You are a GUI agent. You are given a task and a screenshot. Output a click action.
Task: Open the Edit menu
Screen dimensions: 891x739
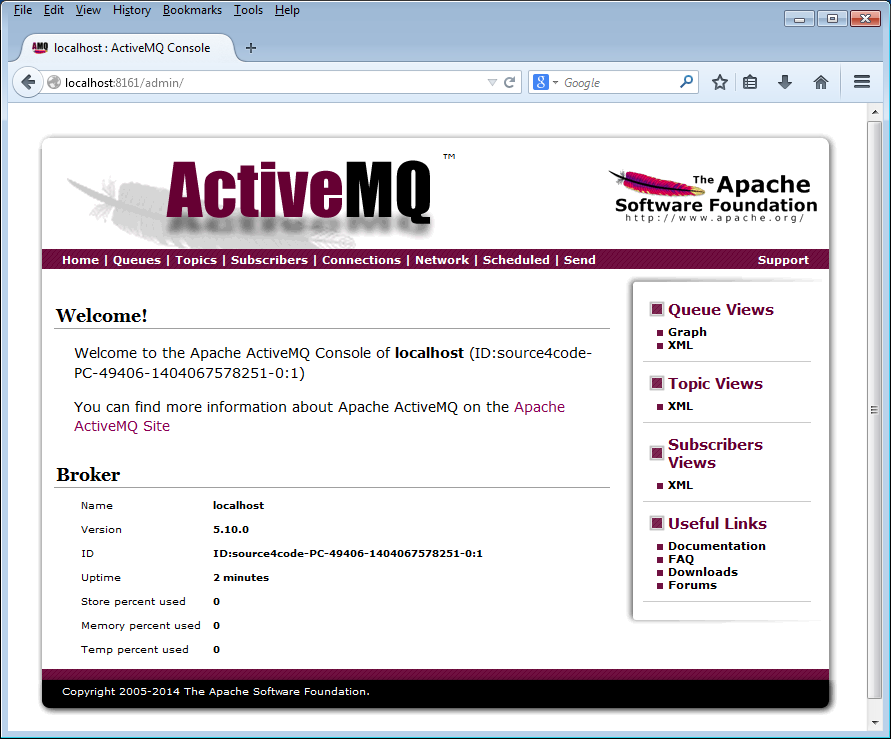coord(53,10)
